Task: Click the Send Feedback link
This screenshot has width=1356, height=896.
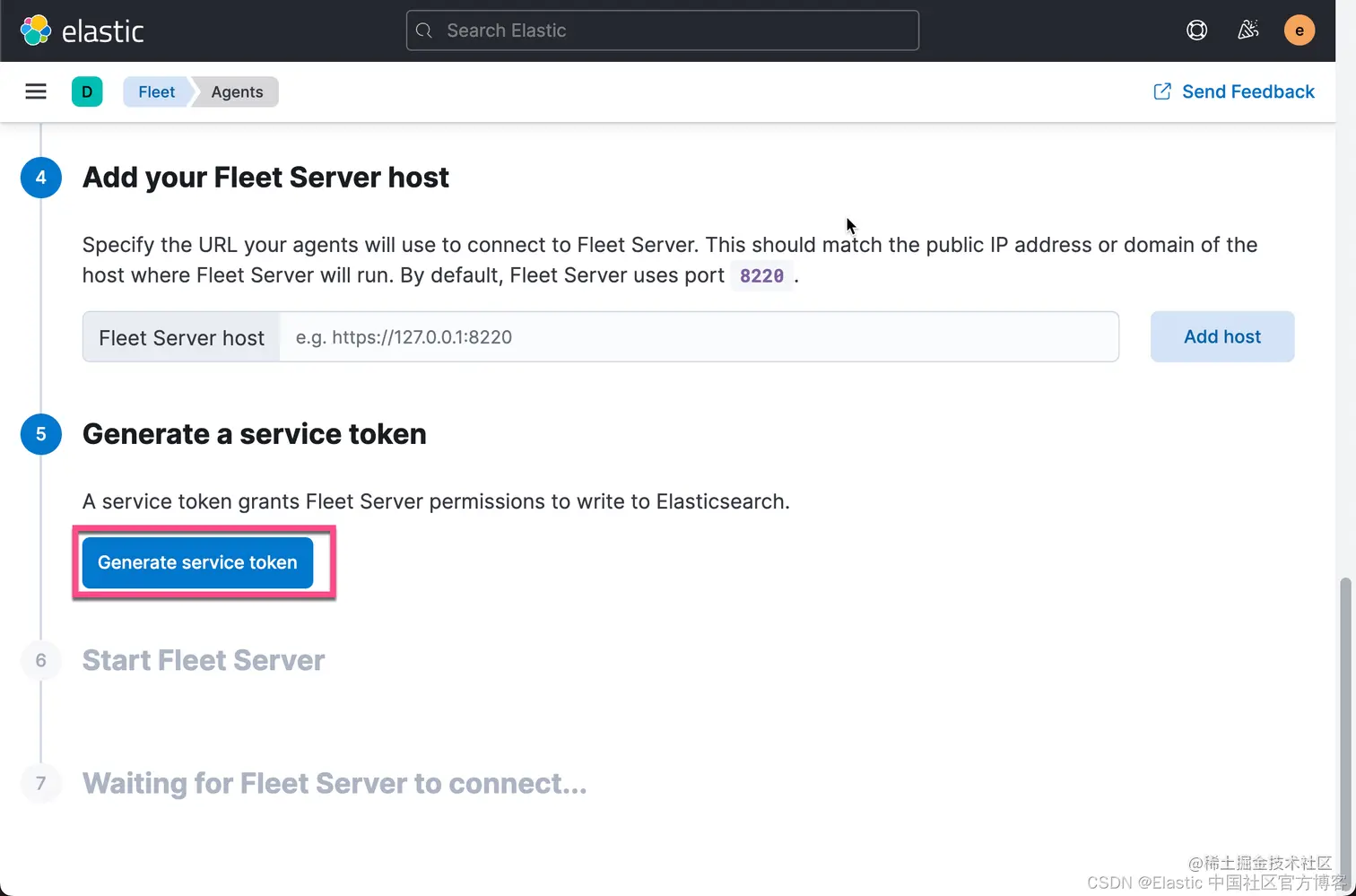Action: 1247,91
